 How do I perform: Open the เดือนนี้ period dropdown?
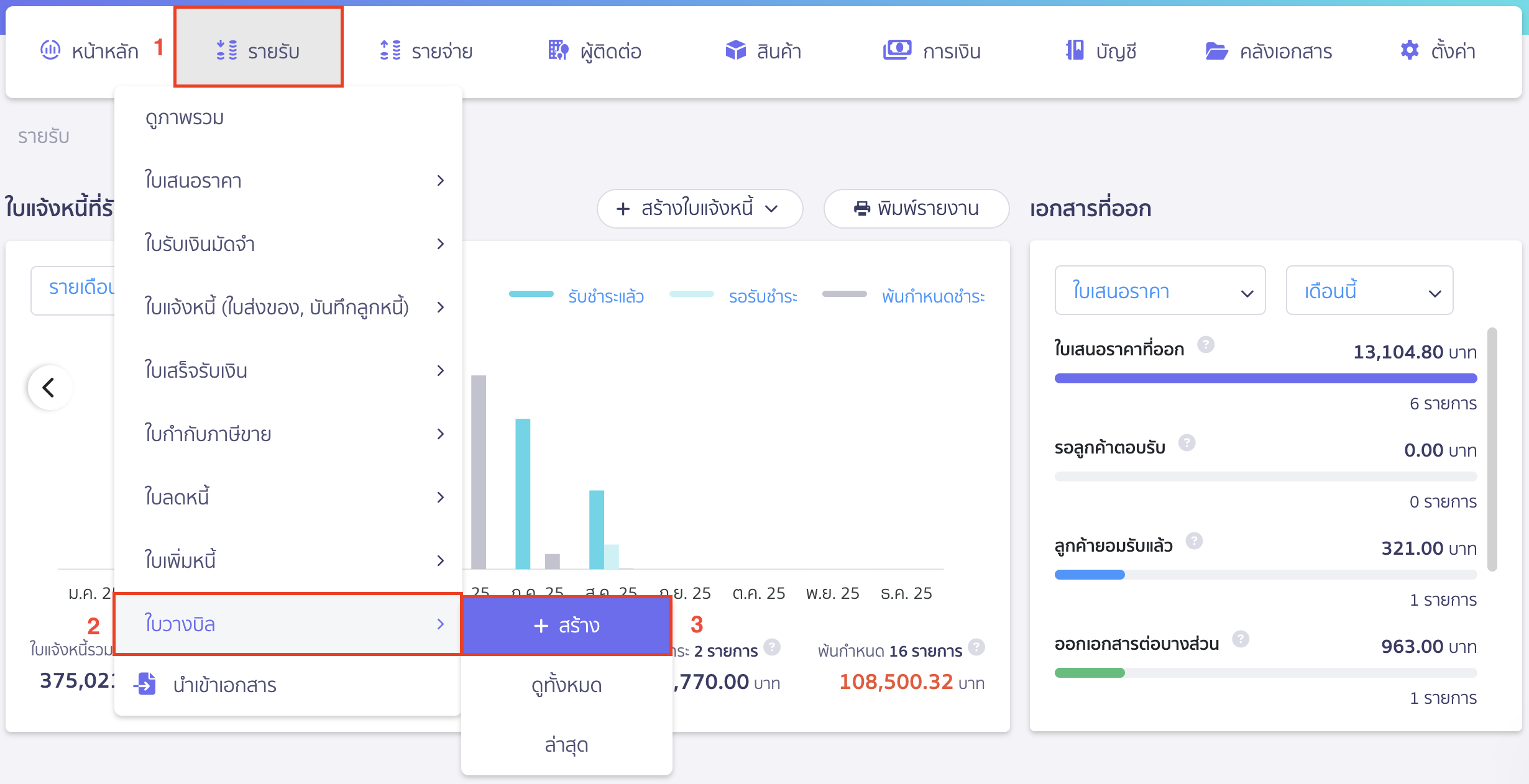pyautogui.click(x=1369, y=291)
